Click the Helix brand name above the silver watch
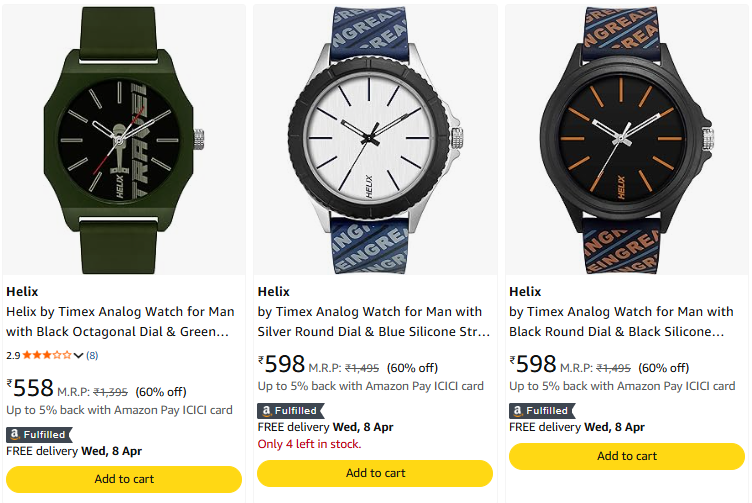The height and width of the screenshot is (503, 752). 274,292
